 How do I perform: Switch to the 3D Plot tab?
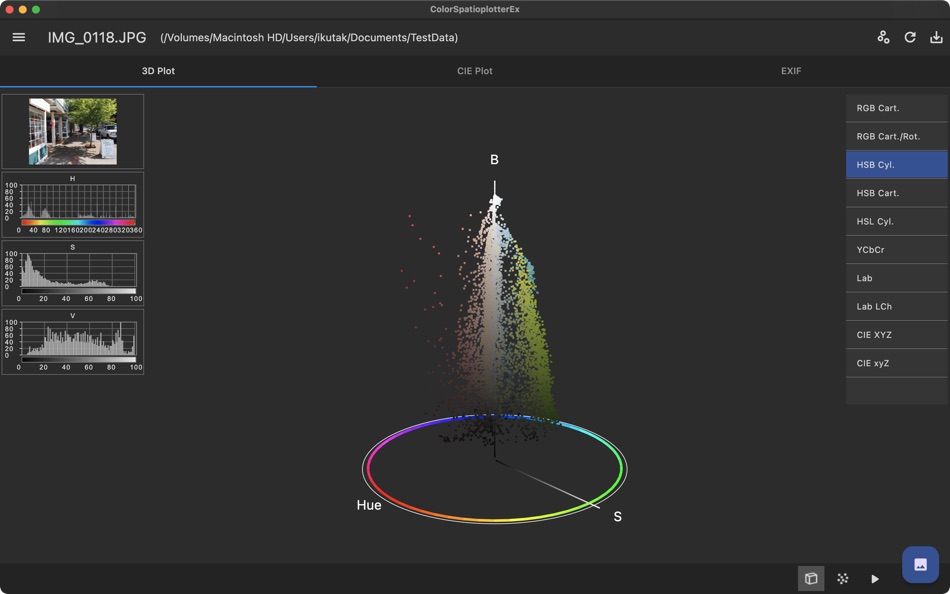tap(158, 71)
